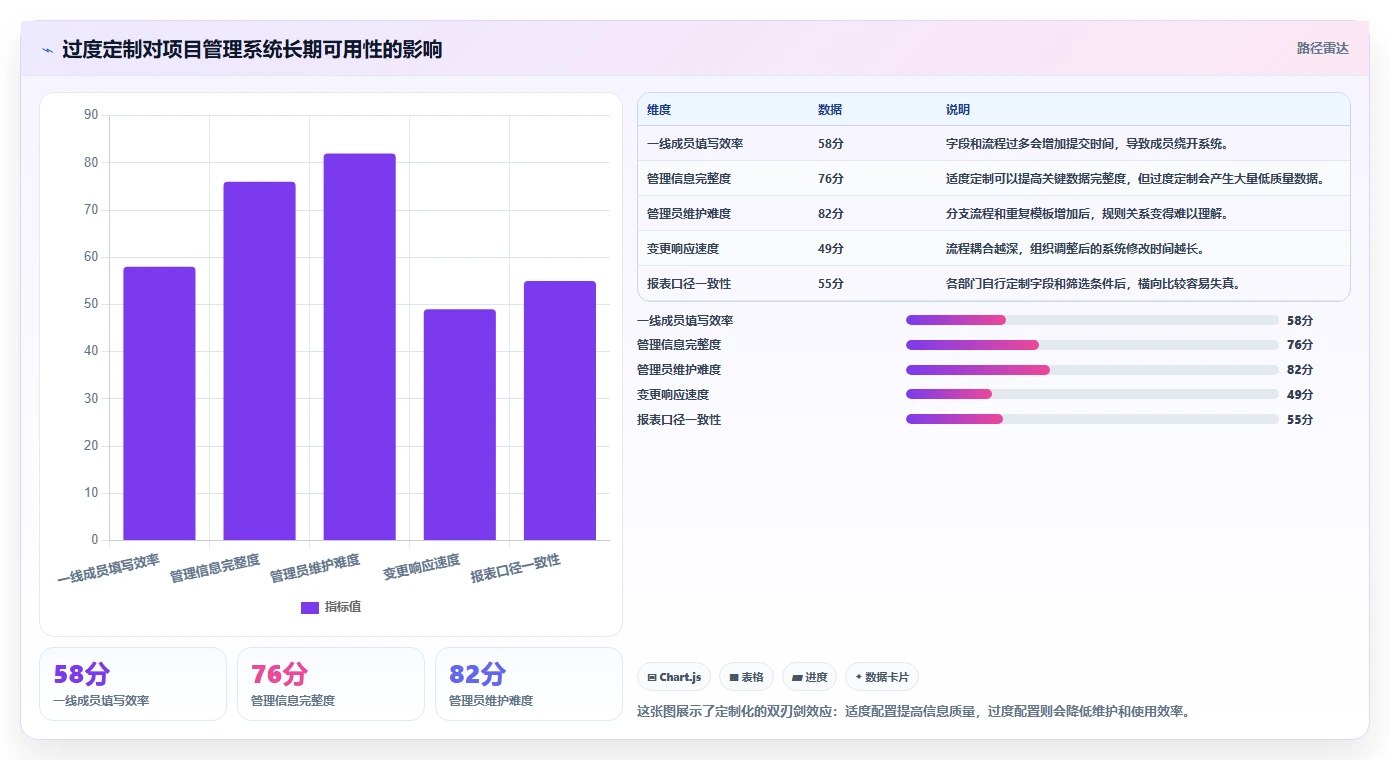This screenshot has width=1390, height=760.
Task: Click the summary sentence about 双刃剑效应
Action: 913,711
